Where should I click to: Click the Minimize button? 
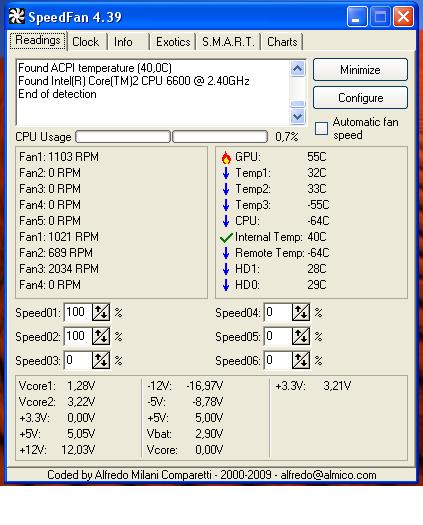coord(360,70)
